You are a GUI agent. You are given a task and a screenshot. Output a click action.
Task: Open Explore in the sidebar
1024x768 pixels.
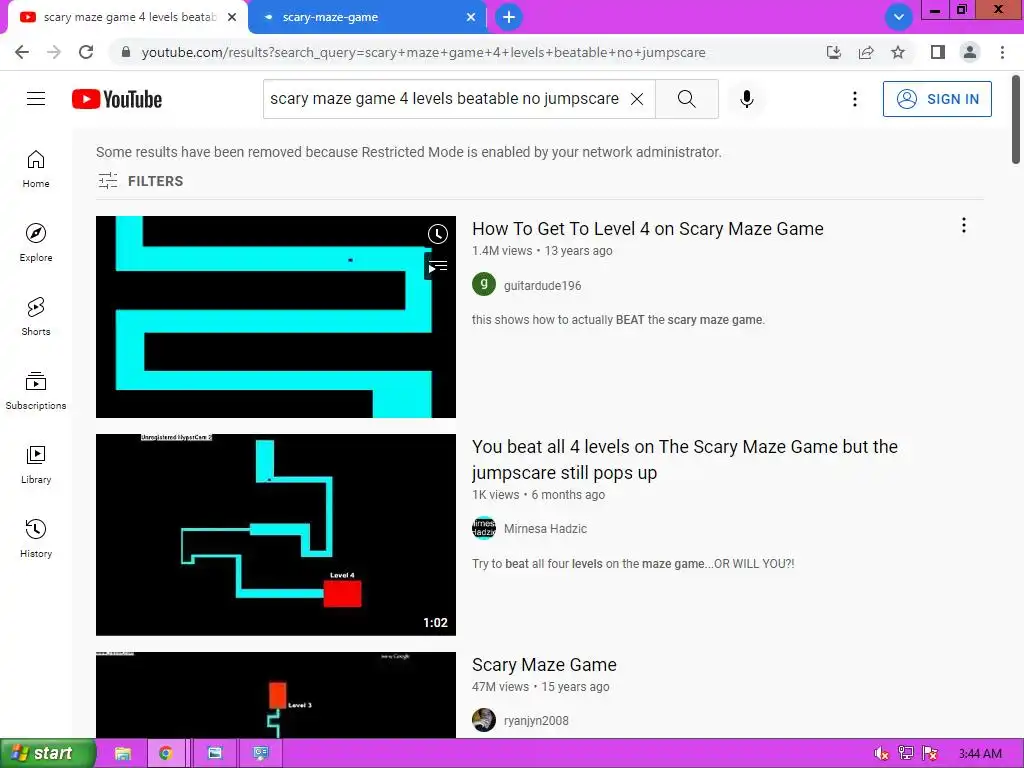tap(36, 242)
